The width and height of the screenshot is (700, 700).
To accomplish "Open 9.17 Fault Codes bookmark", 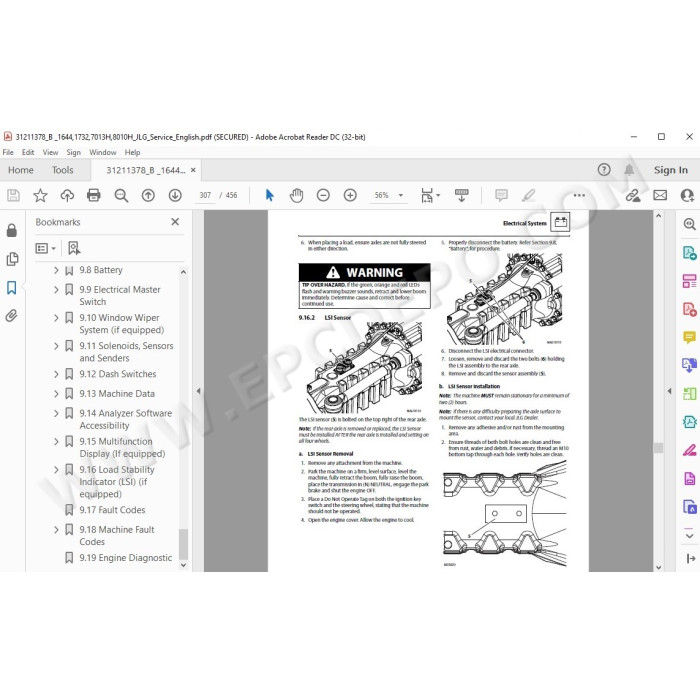I will click(x=112, y=510).
